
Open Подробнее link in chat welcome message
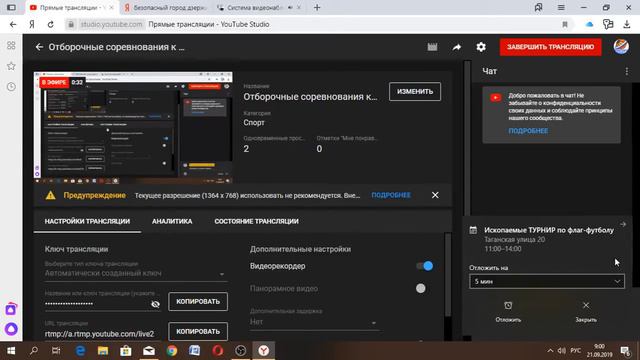528,131
